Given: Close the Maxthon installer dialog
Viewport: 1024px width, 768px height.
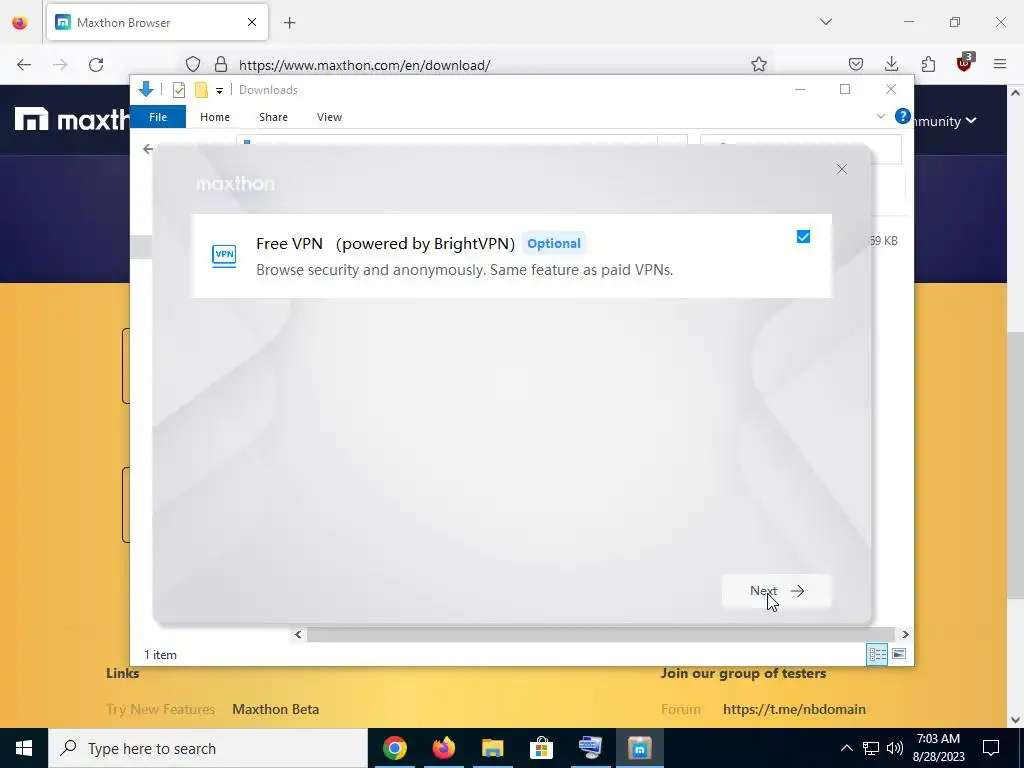Looking at the screenshot, I should click(x=842, y=169).
